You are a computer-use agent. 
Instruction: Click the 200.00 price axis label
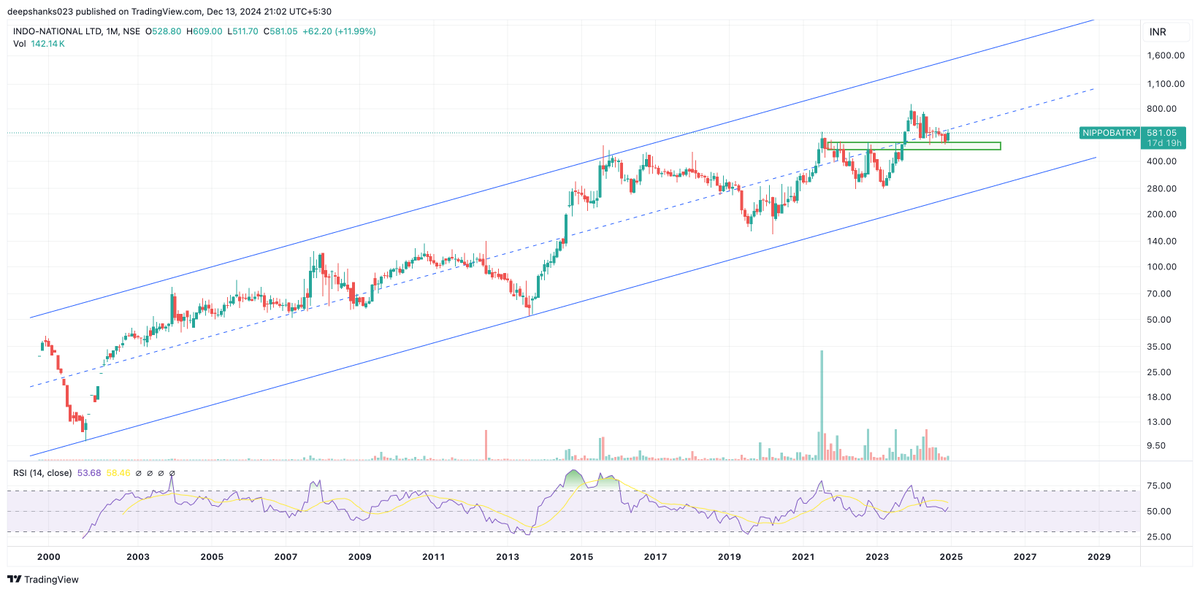[1161, 215]
